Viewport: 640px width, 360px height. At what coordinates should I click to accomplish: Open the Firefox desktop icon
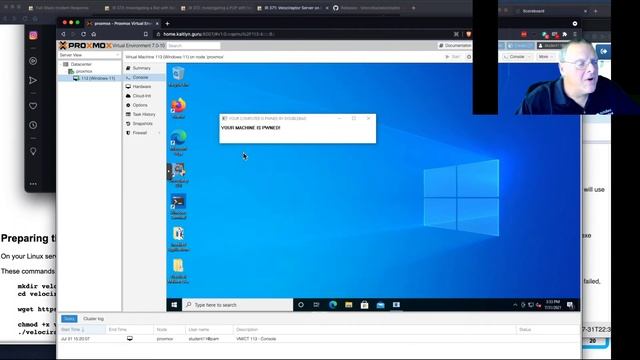(x=178, y=108)
